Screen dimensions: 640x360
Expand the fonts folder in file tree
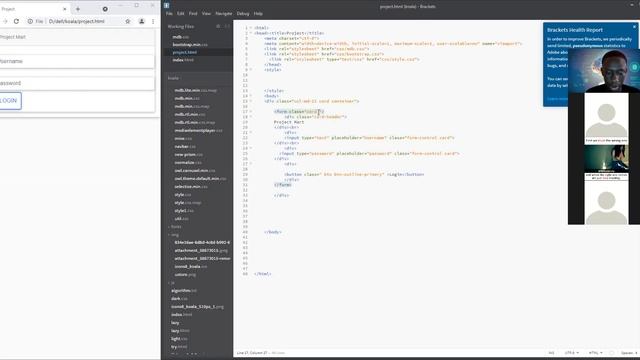(x=175, y=227)
